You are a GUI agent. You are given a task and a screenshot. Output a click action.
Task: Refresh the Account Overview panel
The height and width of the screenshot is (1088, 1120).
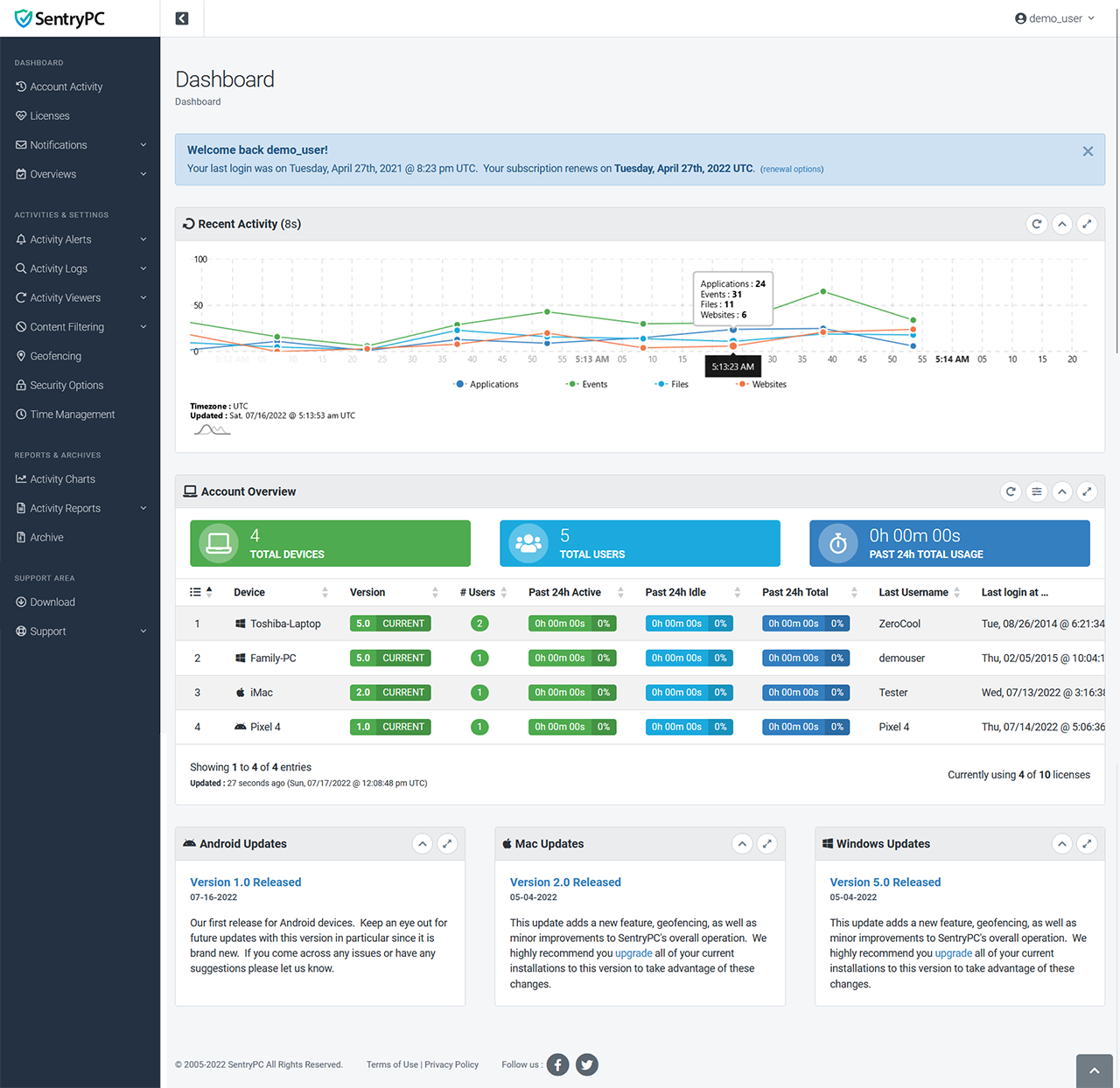click(x=1011, y=492)
